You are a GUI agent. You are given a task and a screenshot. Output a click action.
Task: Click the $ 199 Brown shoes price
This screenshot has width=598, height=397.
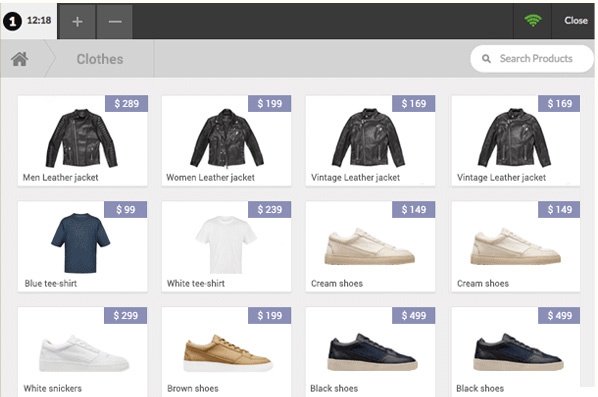(270, 315)
